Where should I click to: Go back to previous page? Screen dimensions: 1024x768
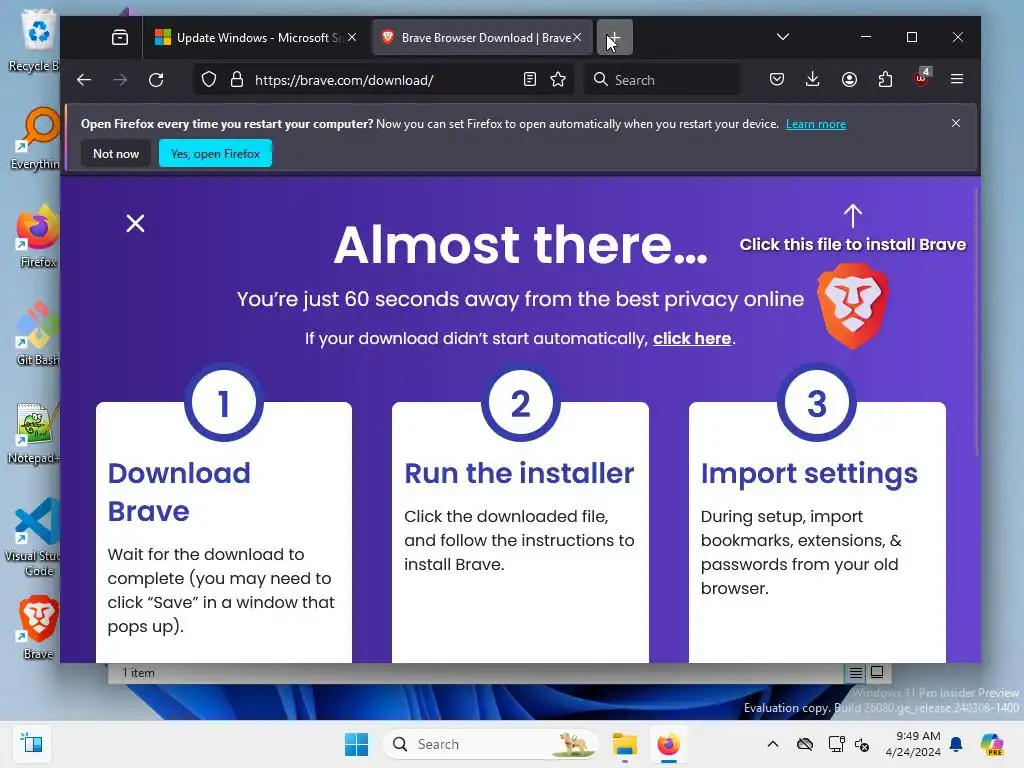coord(84,80)
